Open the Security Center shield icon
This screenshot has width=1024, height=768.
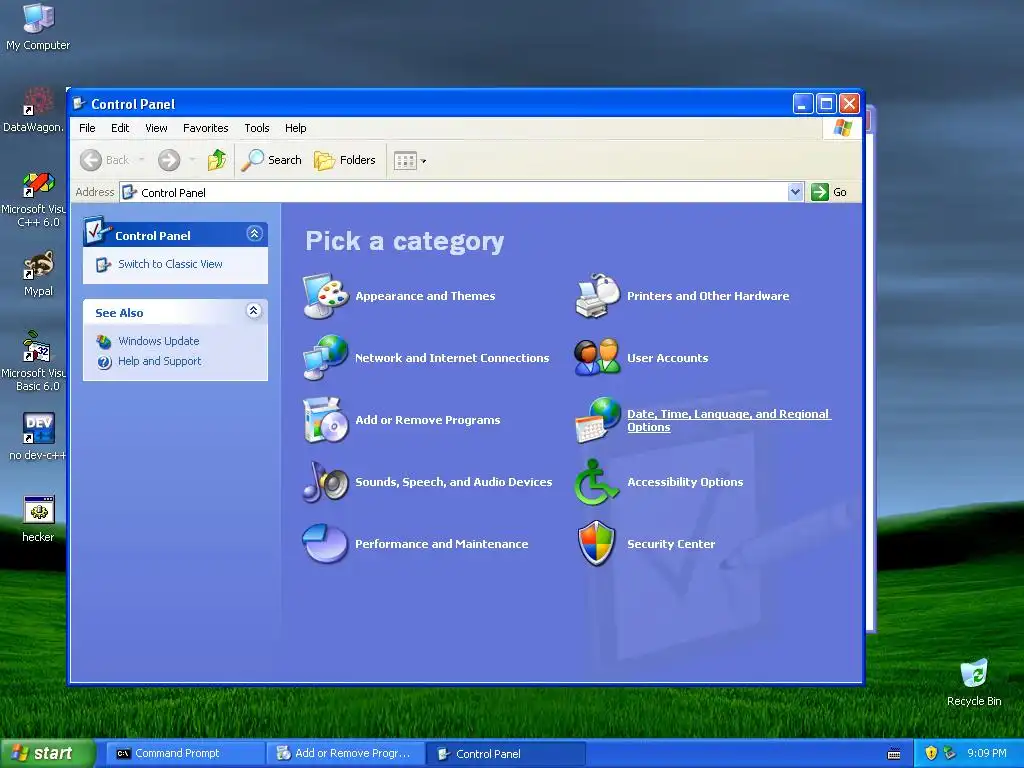point(597,543)
